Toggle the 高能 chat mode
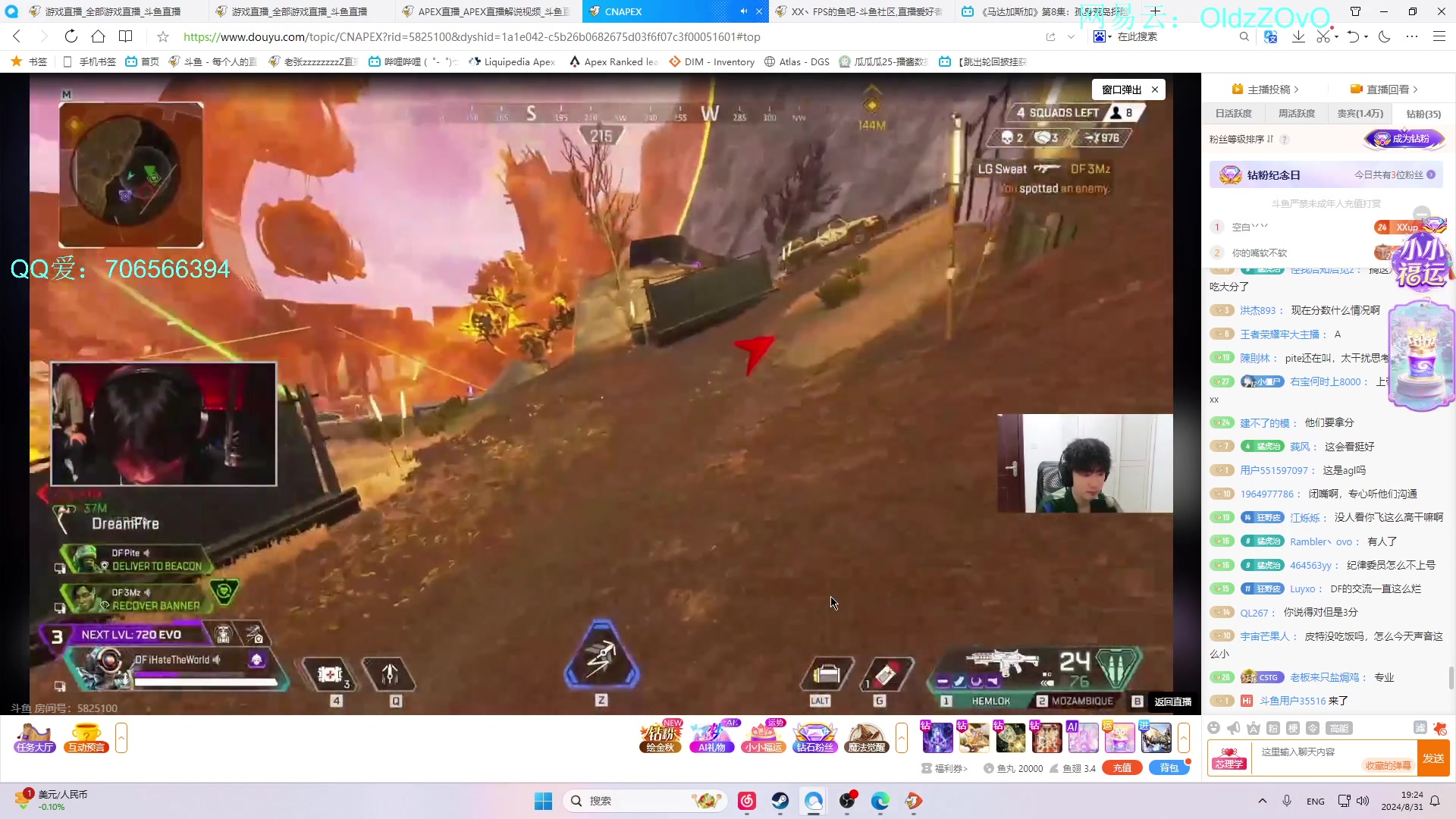 click(1339, 728)
